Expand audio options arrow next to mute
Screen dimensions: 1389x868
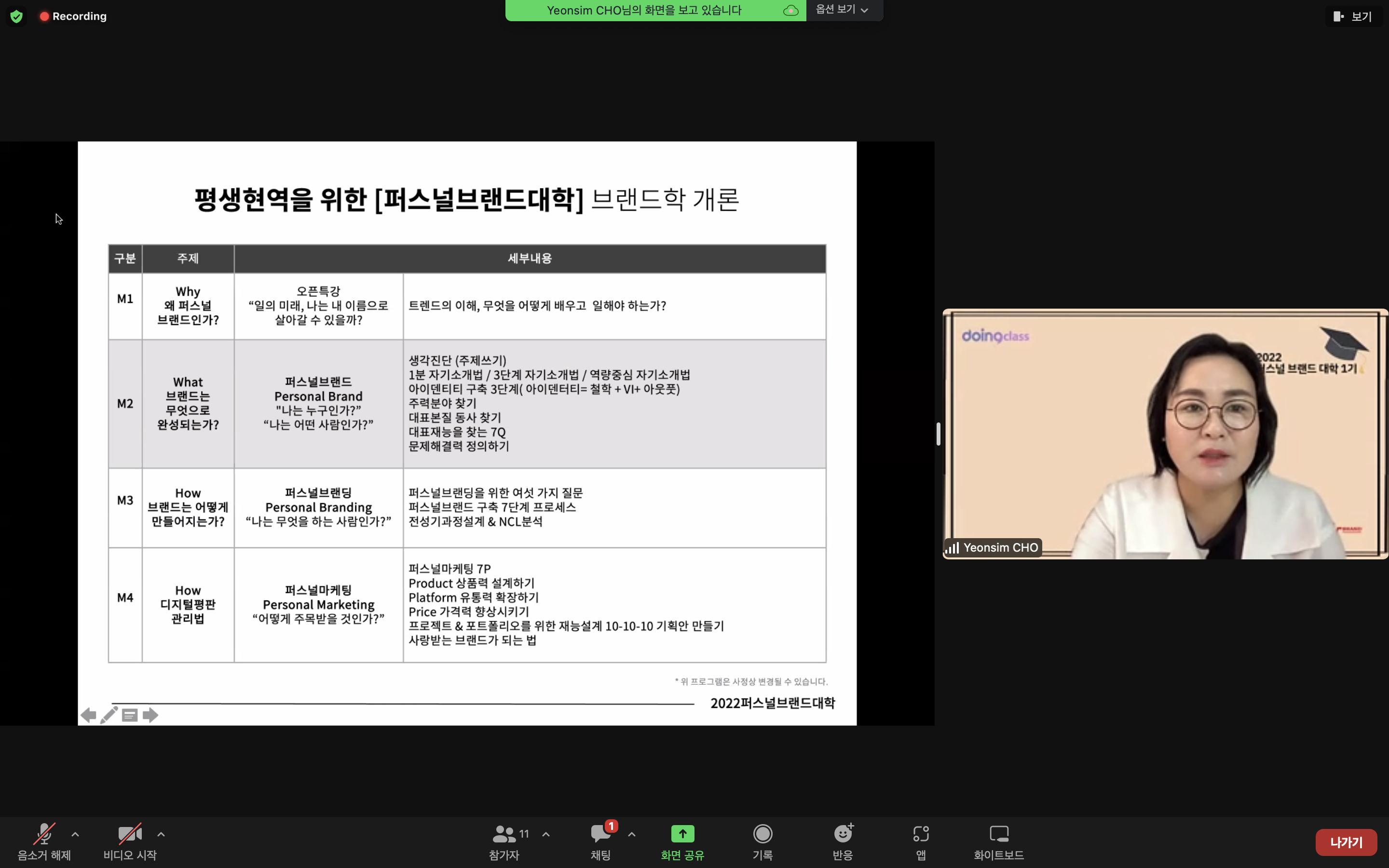coord(75,834)
